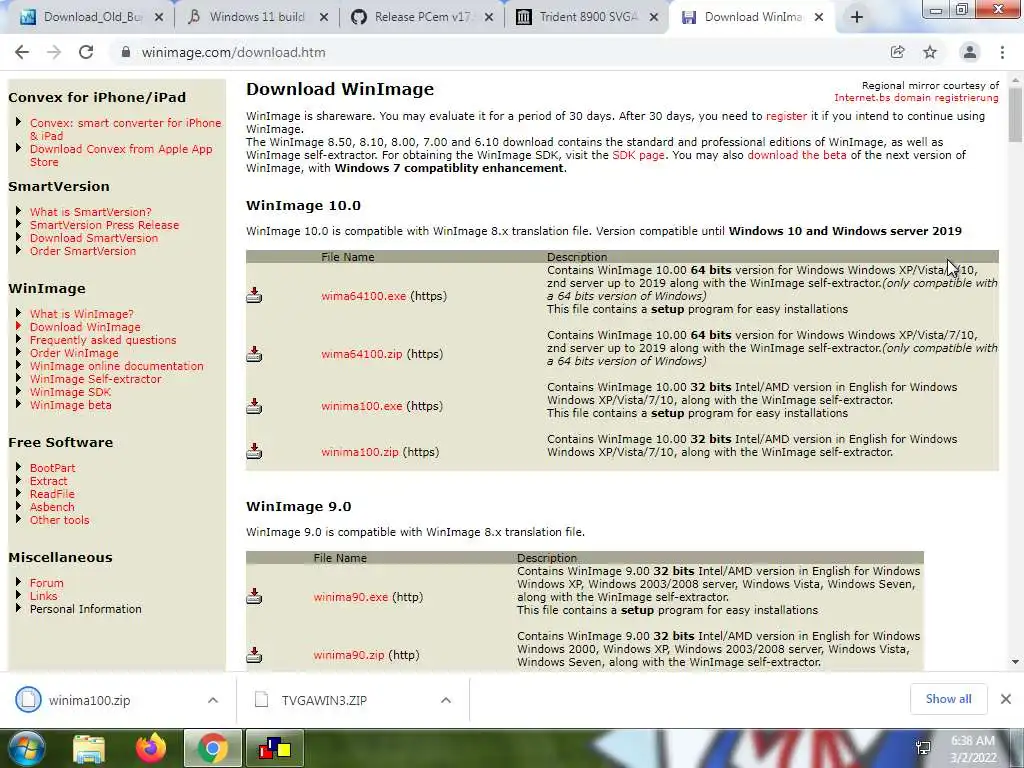Viewport: 1024px width, 768px height.
Task: Open the share page icon
Action: point(898,52)
